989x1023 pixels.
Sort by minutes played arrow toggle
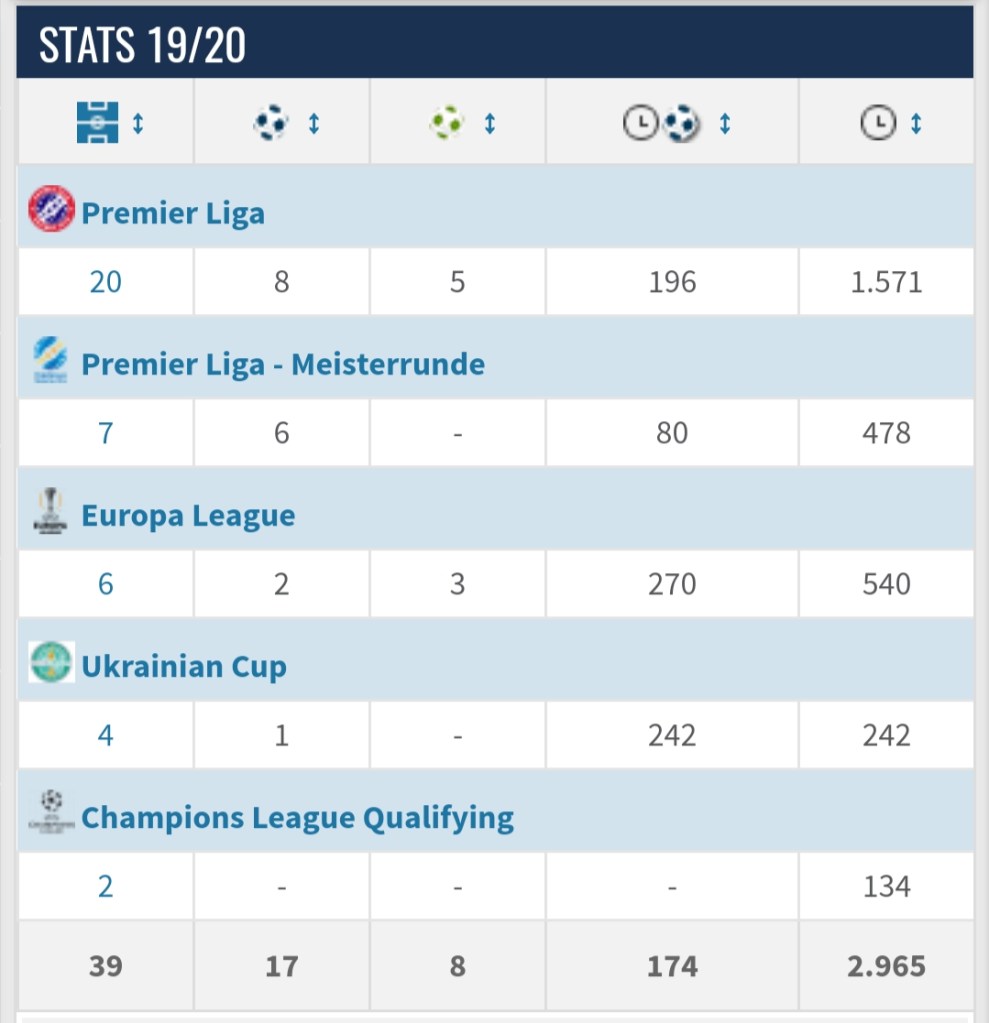pos(916,123)
